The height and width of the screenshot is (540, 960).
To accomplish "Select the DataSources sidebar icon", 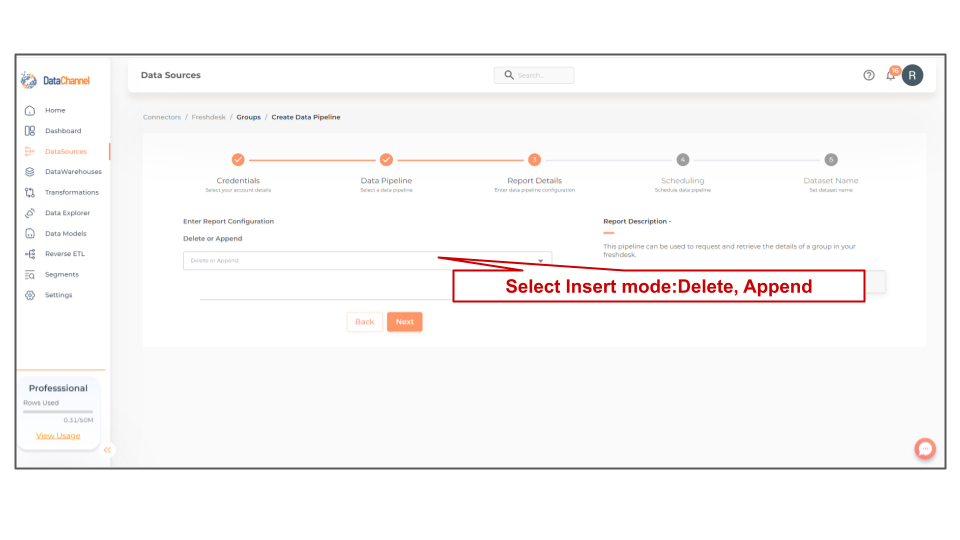I will tap(29, 151).
